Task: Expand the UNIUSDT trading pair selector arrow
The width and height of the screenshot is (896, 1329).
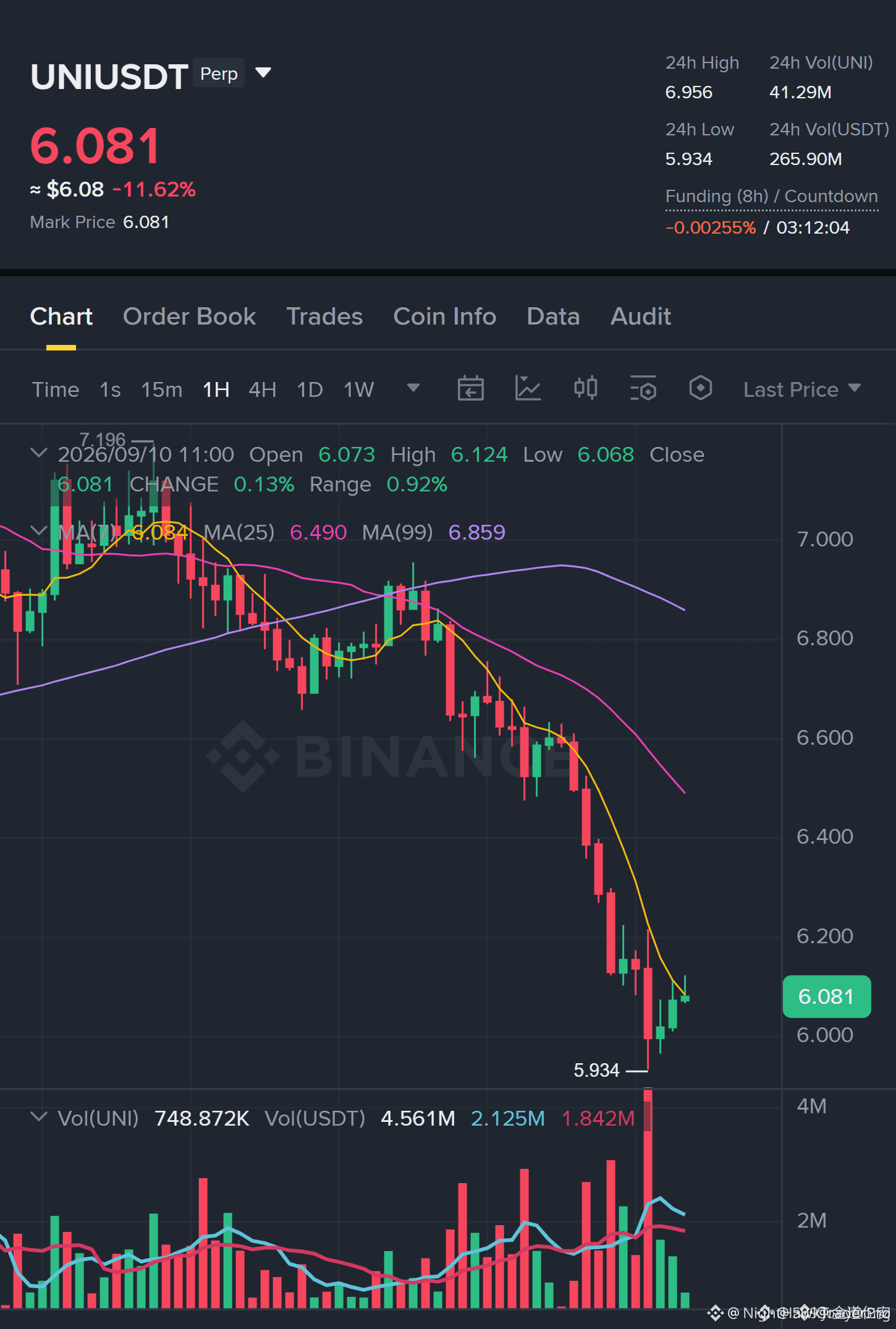Action: (263, 73)
